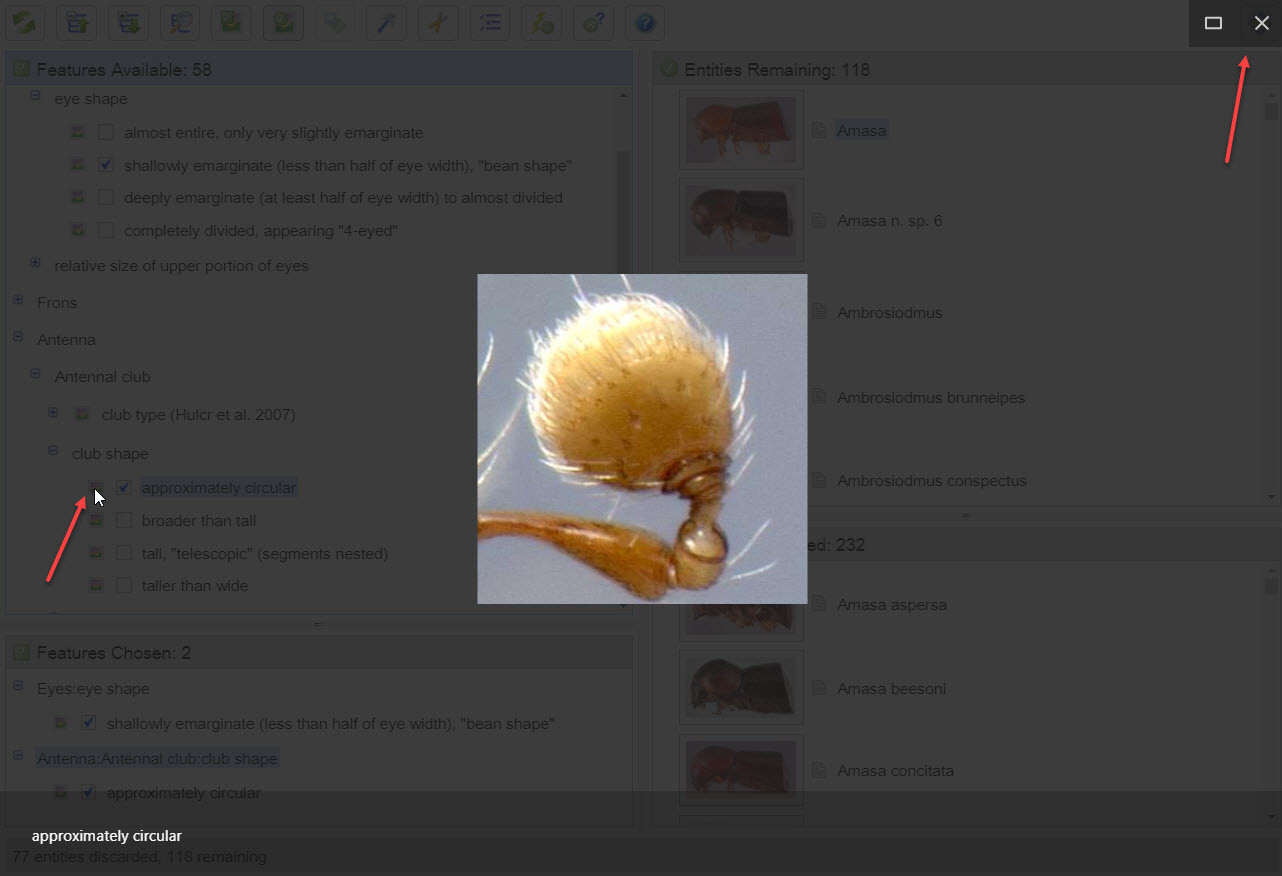The height and width of the screenshot is (876, 1282).
Task: Open the list ordering toolbar icon
Action: (490, 23)
